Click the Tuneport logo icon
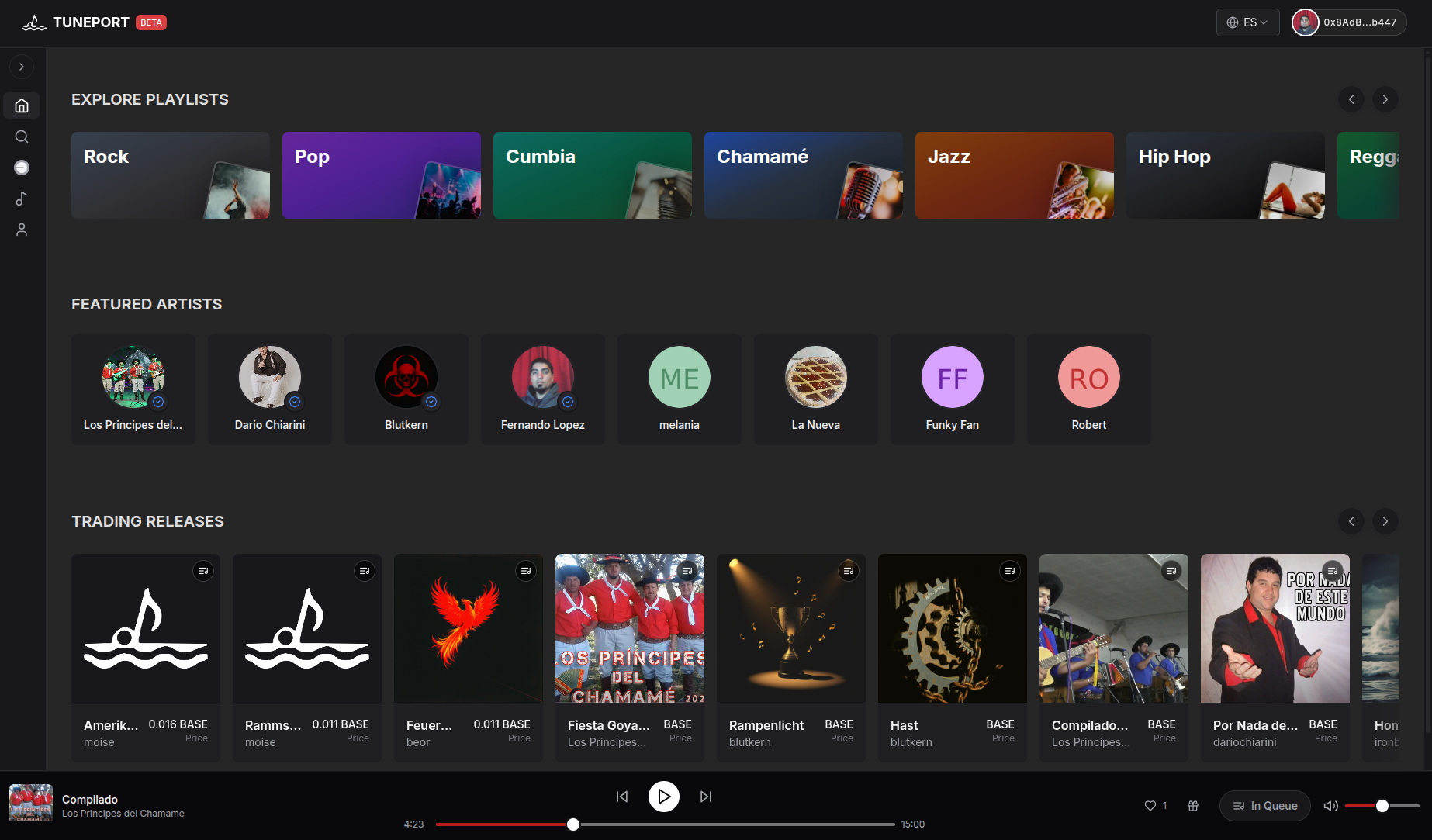This screenshot has height=840, width=1432. pyautogui.click(x=33, y=22)
